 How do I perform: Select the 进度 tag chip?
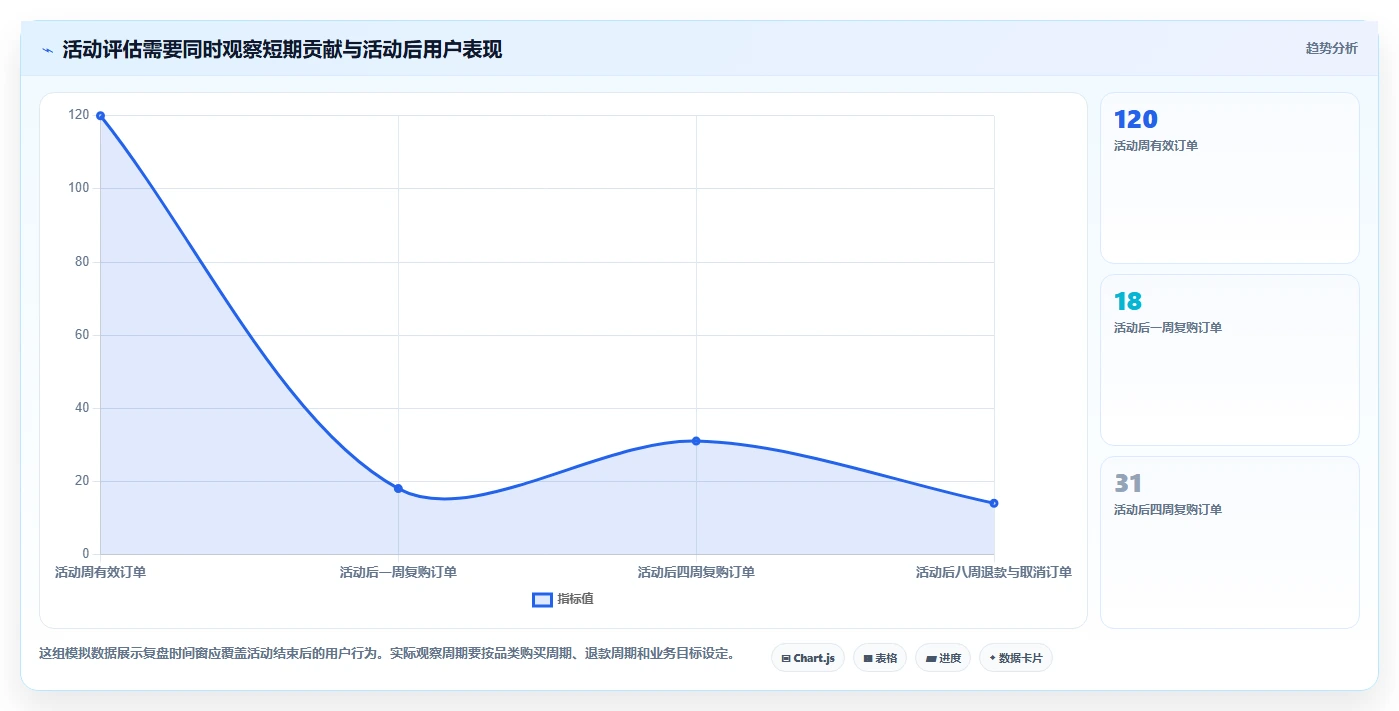[x=943, y=658]
